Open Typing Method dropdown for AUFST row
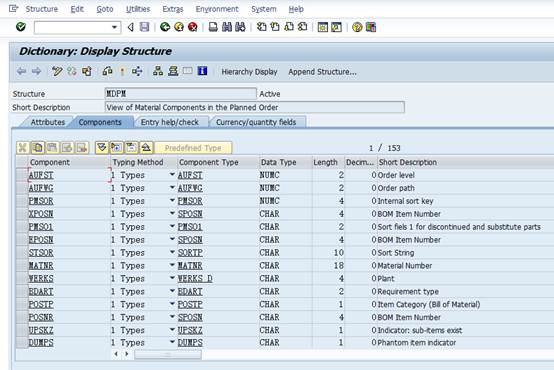This screenshot has height=370, width=554. pos(172,175)
